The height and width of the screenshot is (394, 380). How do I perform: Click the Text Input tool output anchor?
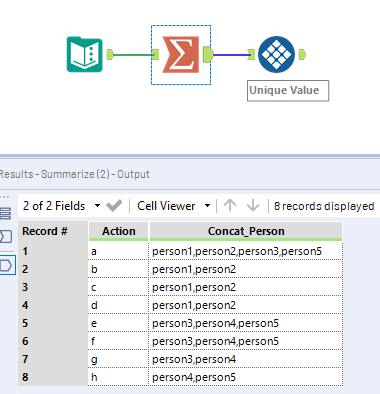click(110, 54)
